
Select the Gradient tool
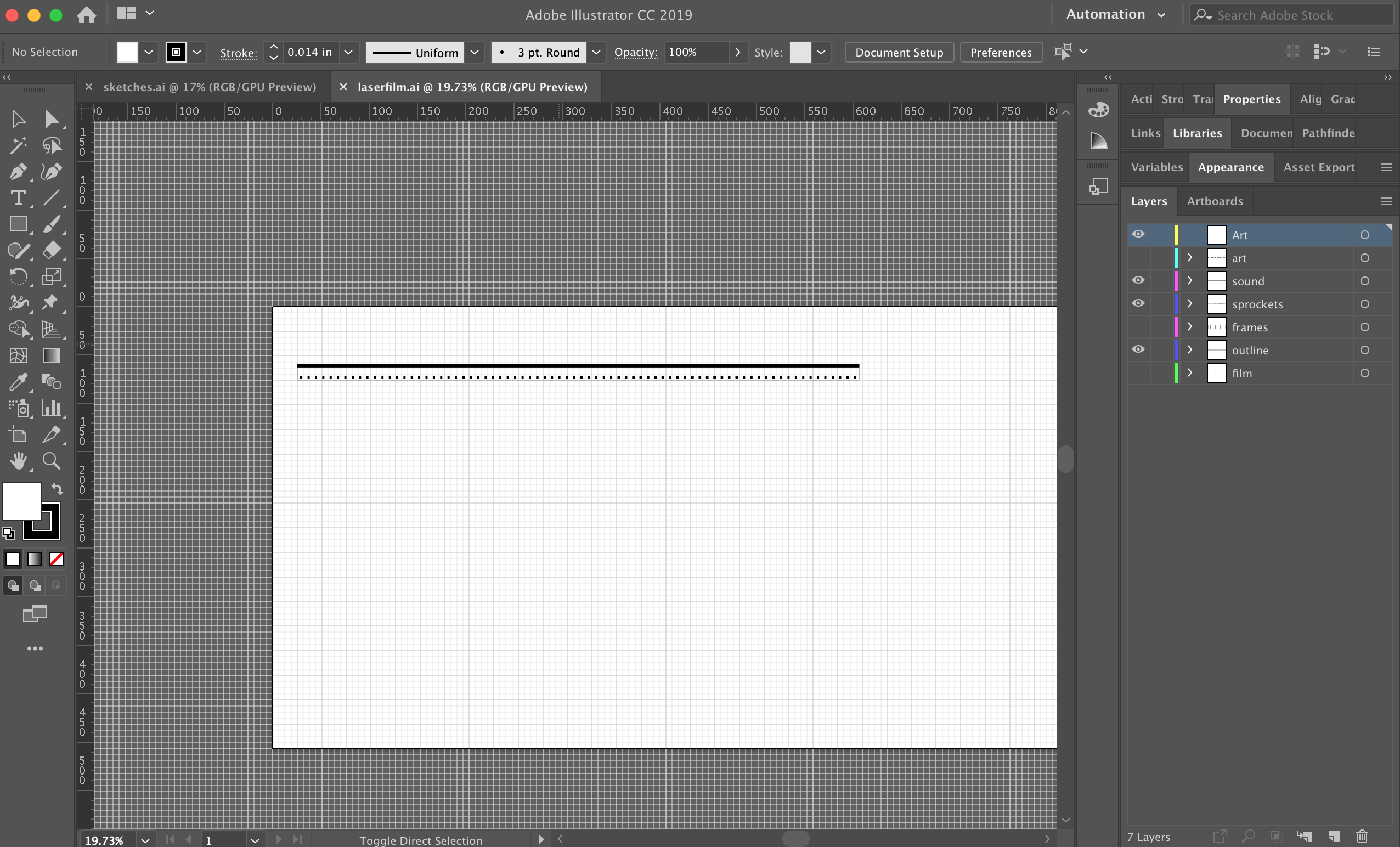pyautogui.click(x=52, y=355)
